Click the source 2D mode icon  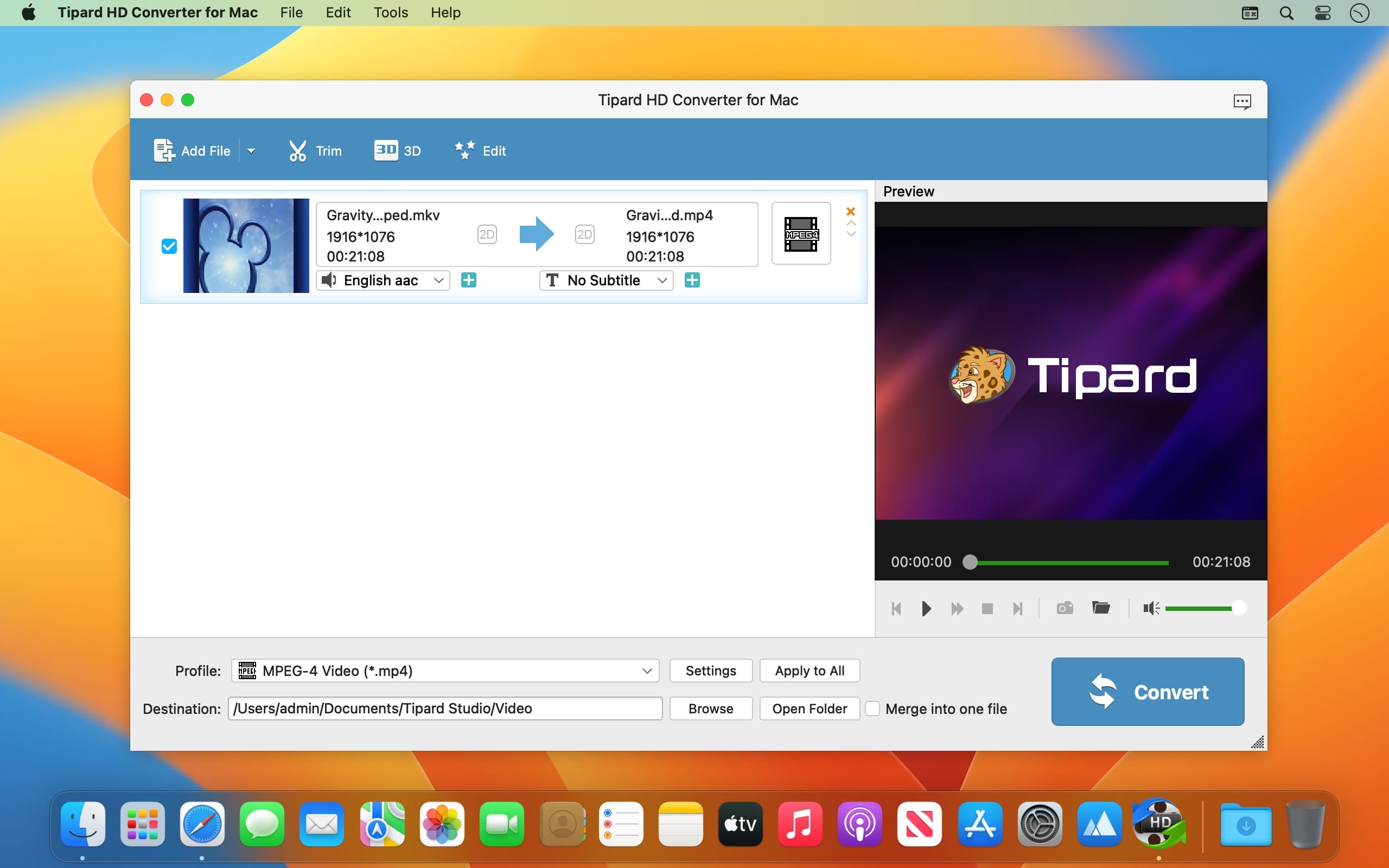487,234
